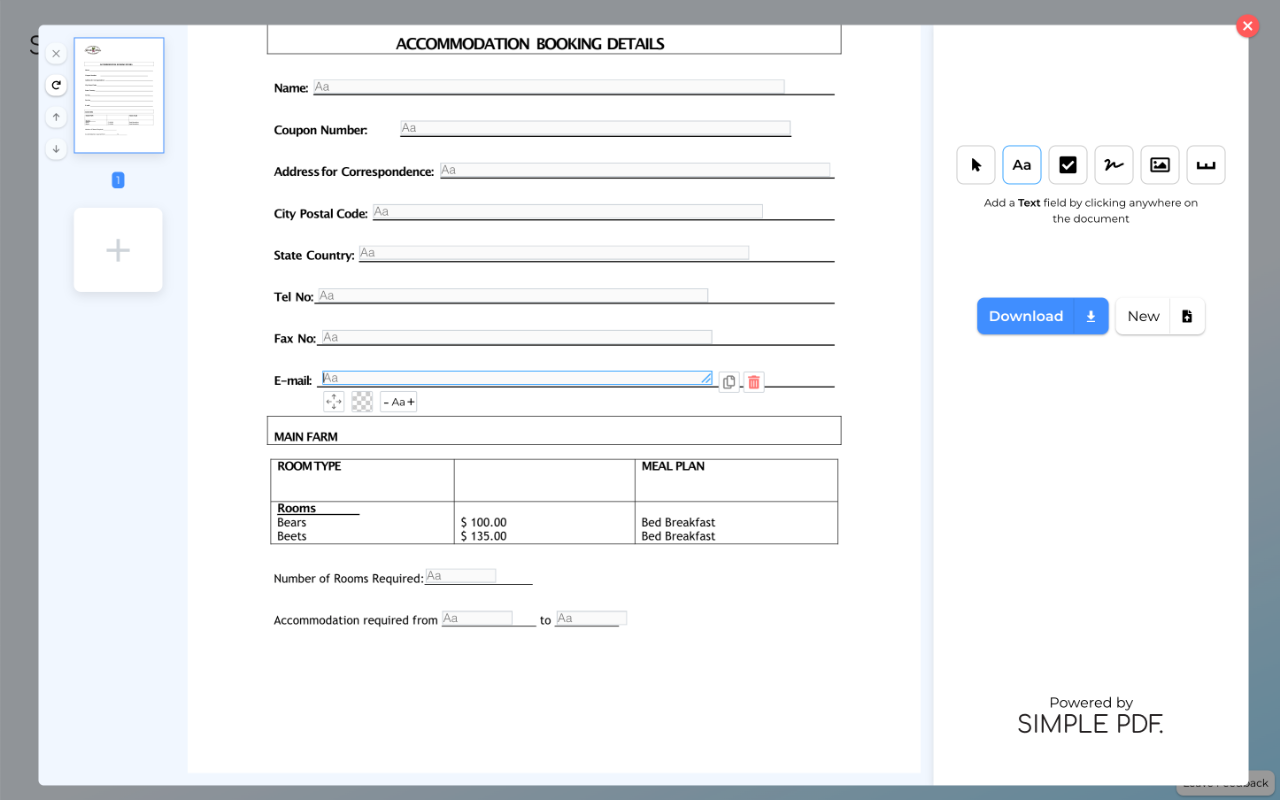This screenshot has width=1280, height=800.
Task: Click the underlined "Rooms" label
Action: coord(297,508)
